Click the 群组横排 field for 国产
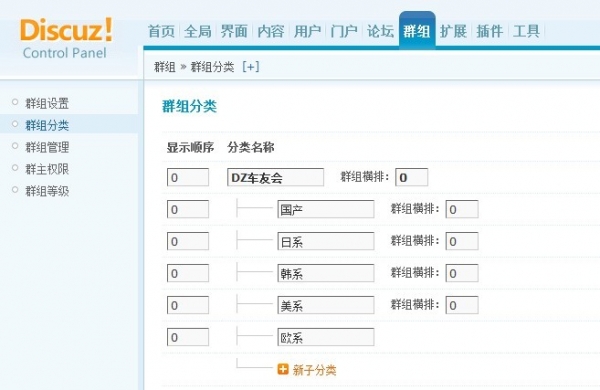The width and height of the screenshot is (600, 390). point(462,209)
